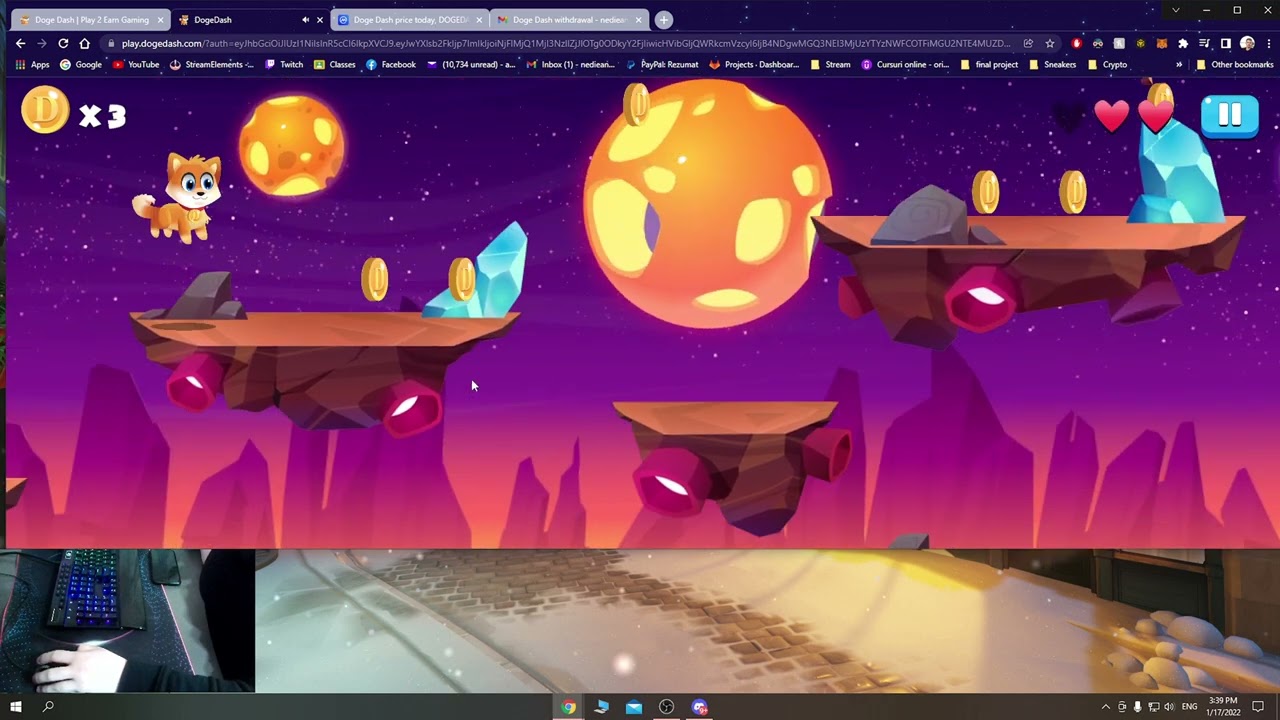1280x720 pixels.
Task: Open a new browser tab
Action: coord(663,19)
